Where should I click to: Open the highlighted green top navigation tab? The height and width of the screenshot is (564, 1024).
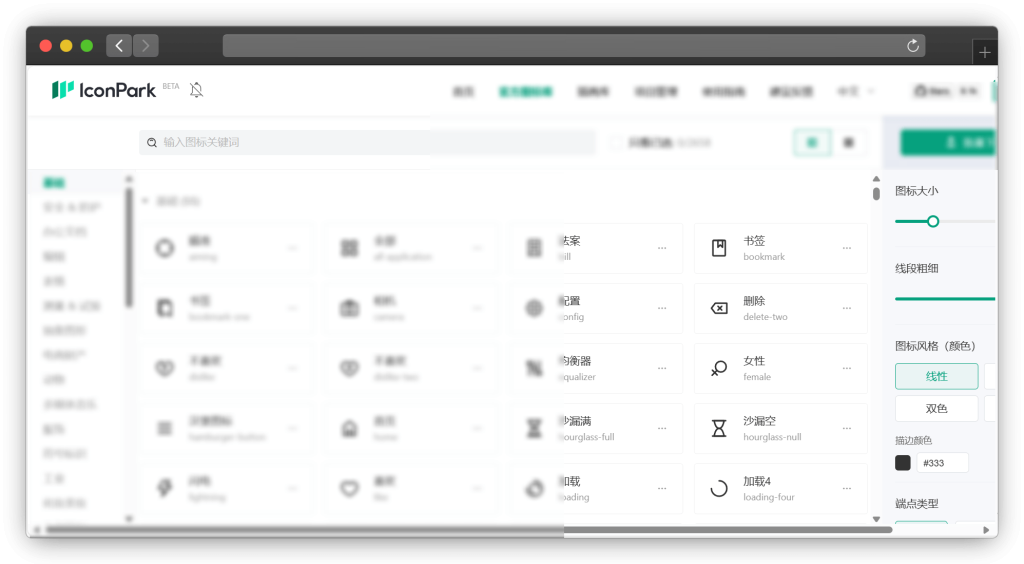525,91
